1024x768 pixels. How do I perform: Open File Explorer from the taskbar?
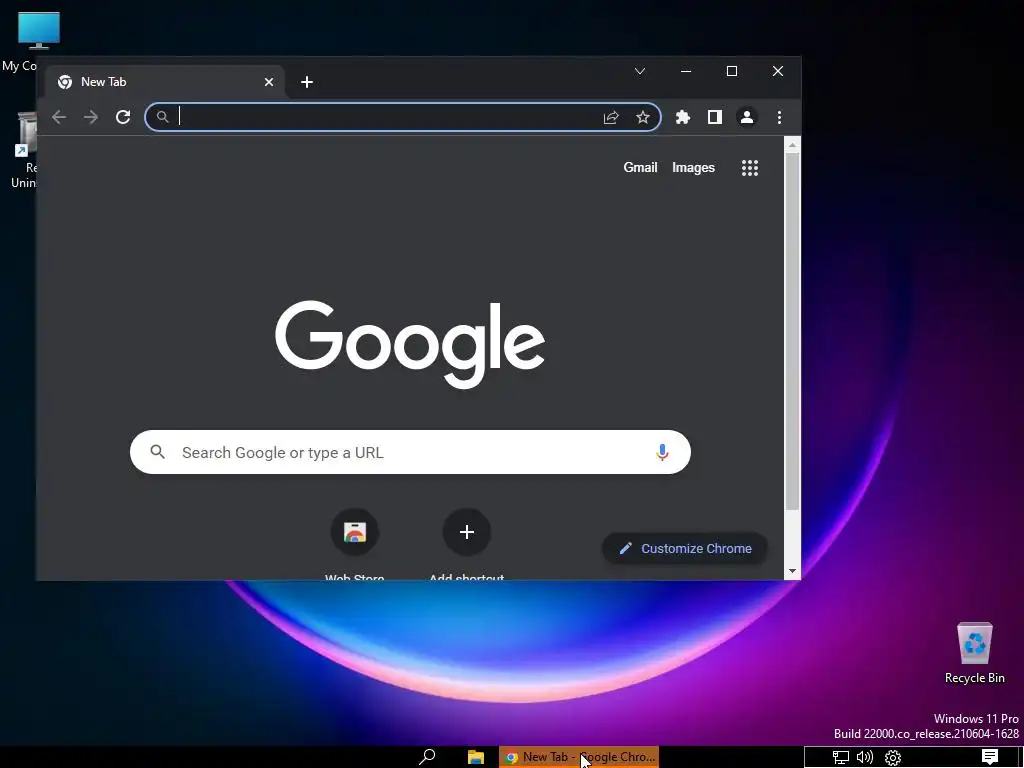[x=476, y=757]
